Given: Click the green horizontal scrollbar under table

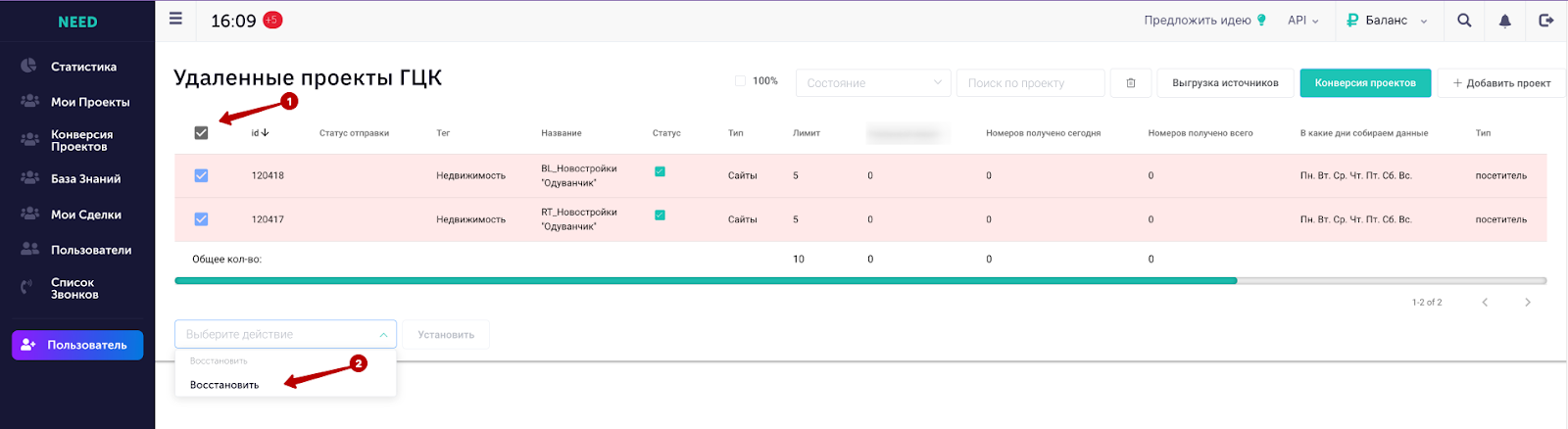Looking at the screenshot, I should [706, 281].
